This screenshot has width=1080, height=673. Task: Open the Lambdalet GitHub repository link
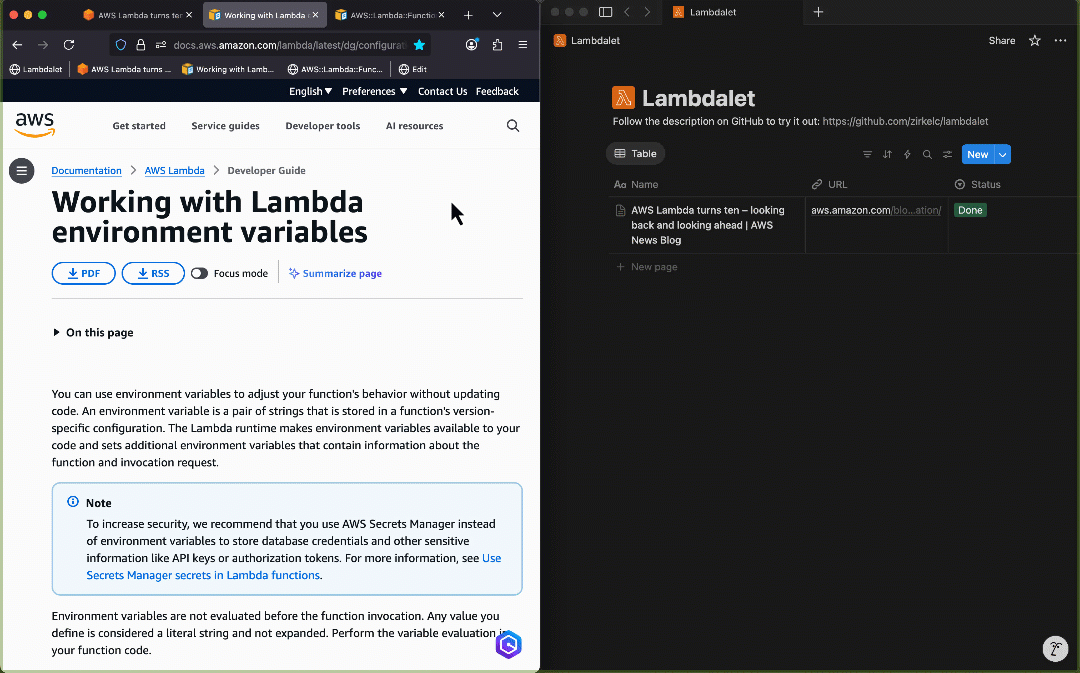coord(905,121)
